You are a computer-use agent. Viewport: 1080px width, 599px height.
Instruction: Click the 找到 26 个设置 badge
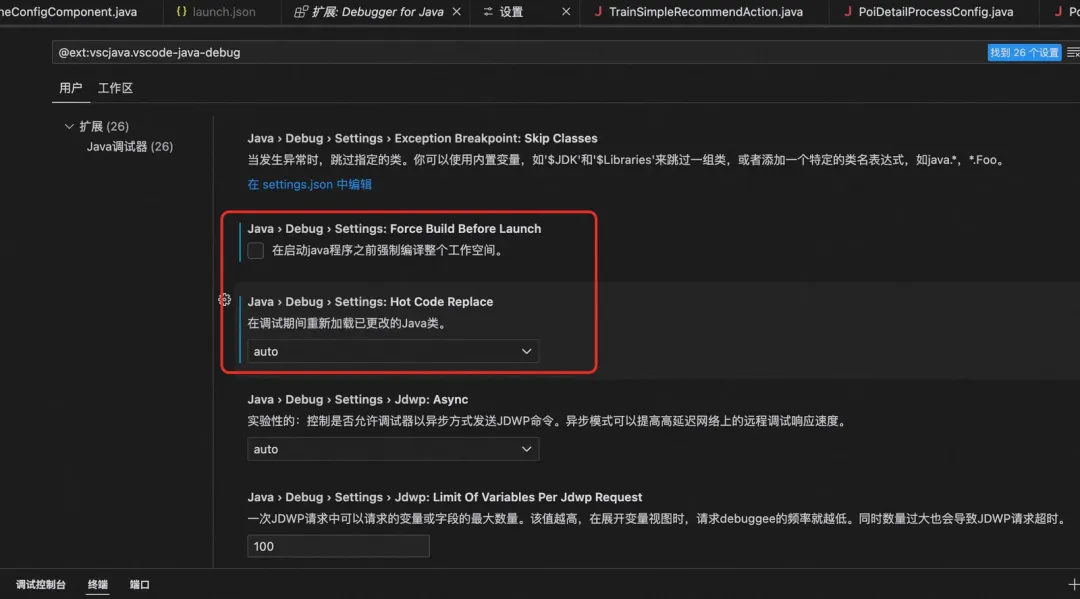(1023, 51)
